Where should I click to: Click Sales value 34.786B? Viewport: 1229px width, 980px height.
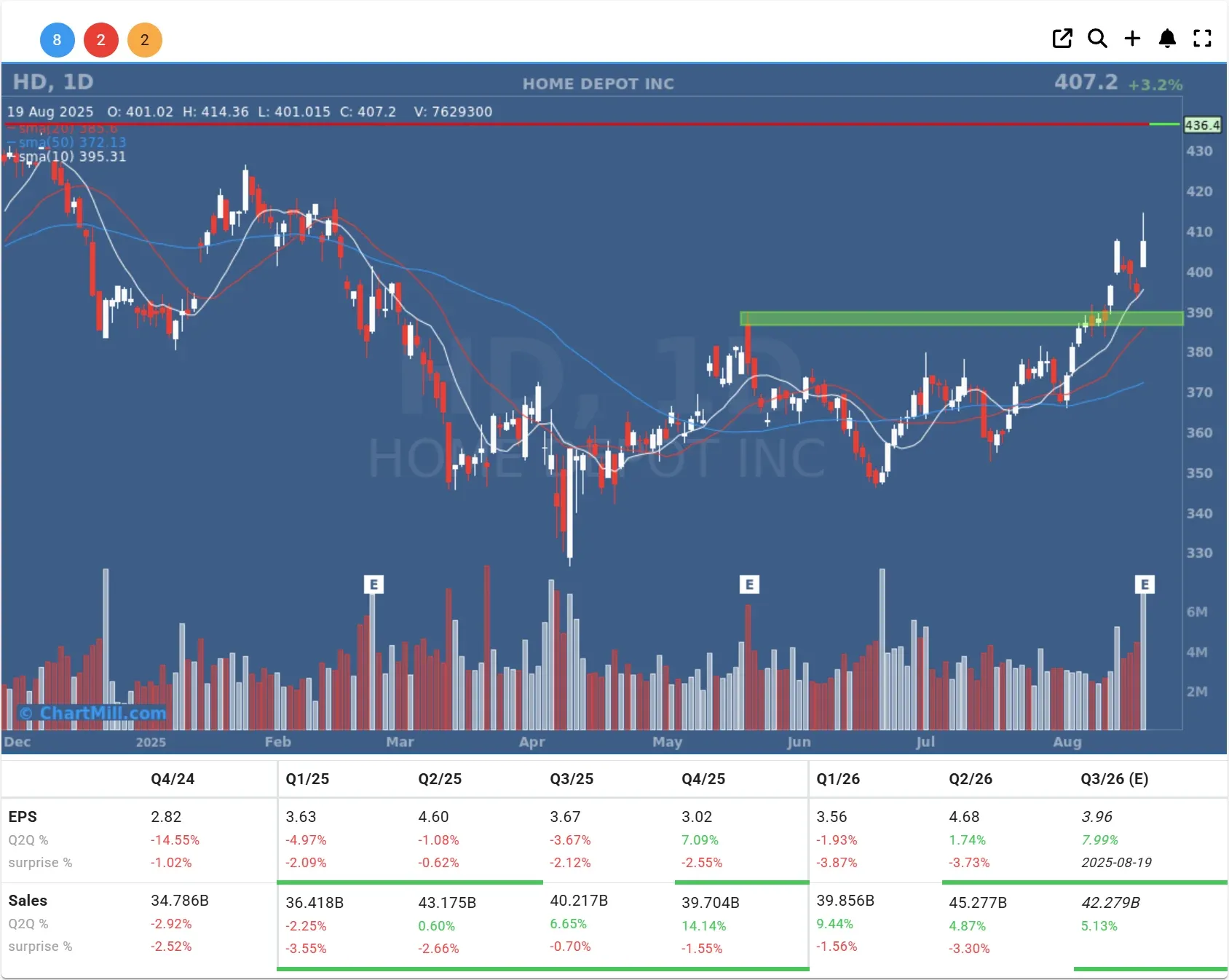point(180,901)
